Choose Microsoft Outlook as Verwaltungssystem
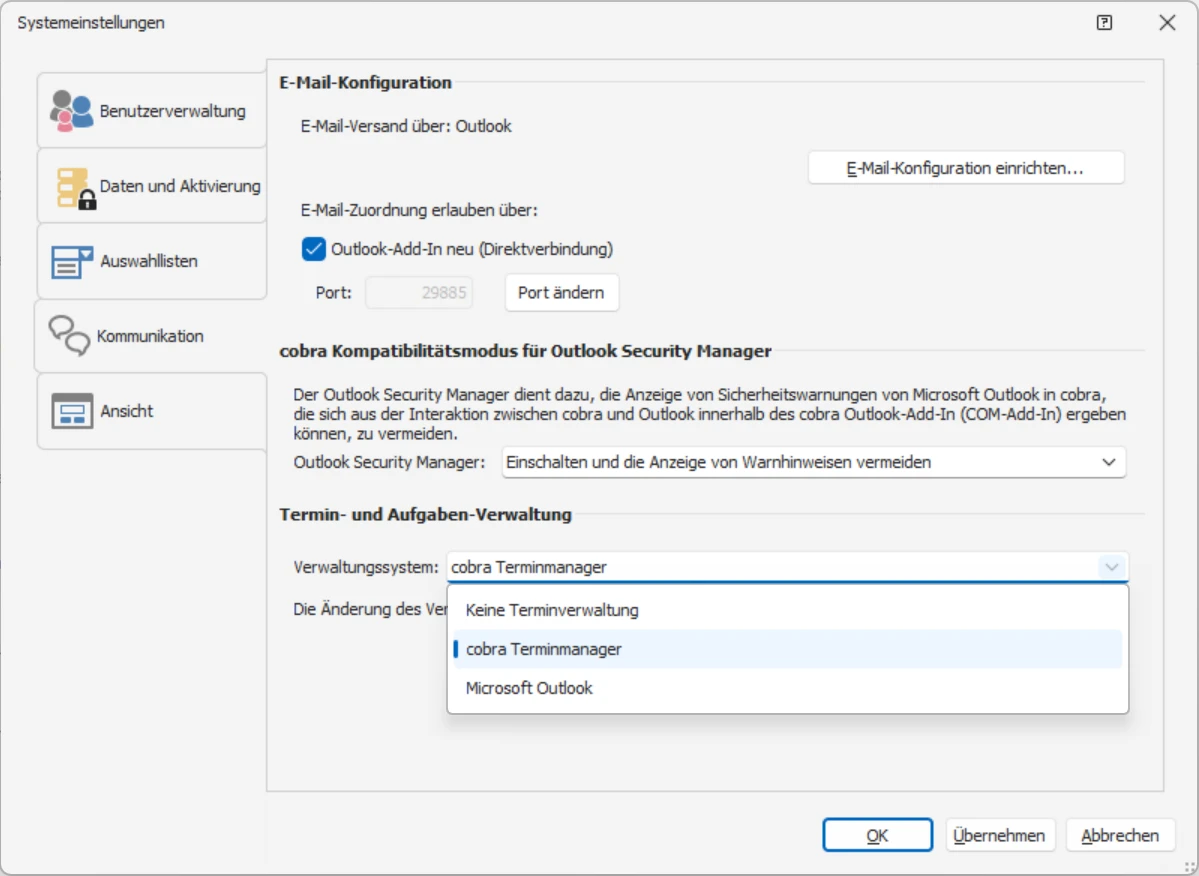 529,688
